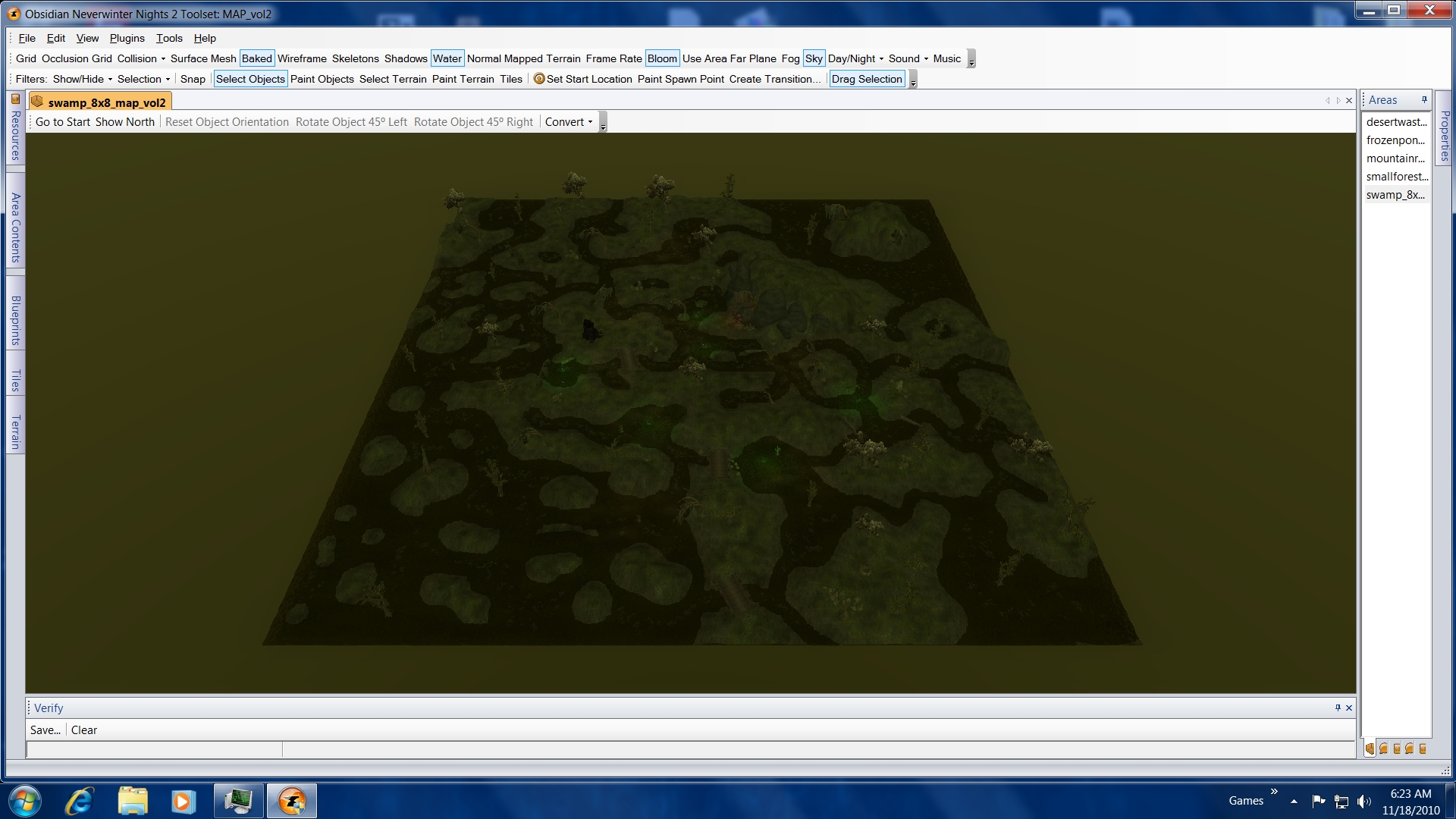Pin the Areas panel with pushpin icon
This screenshot has height=819, width=1456.
pos(1424,99)
